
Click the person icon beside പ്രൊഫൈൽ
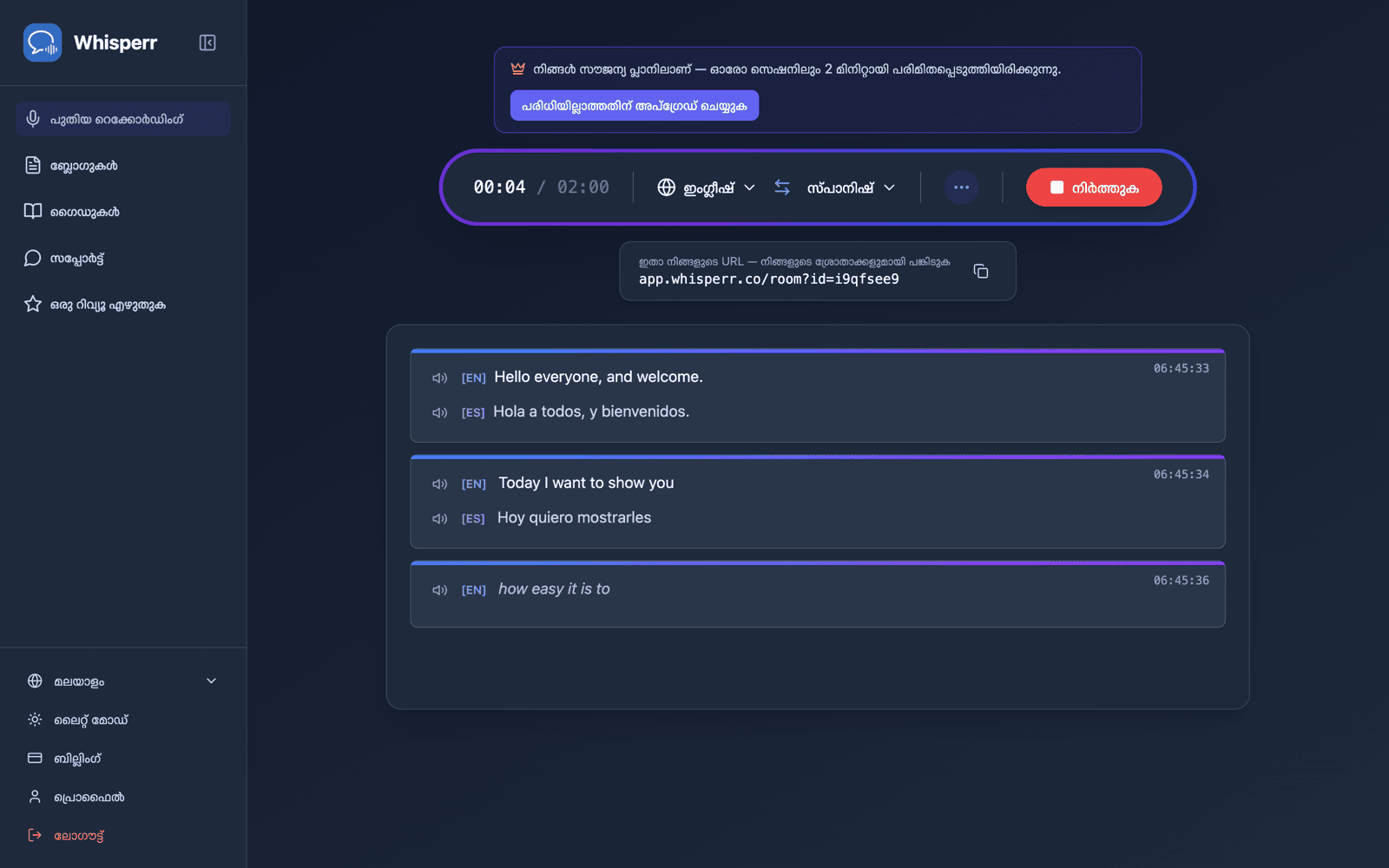point(35,796)
